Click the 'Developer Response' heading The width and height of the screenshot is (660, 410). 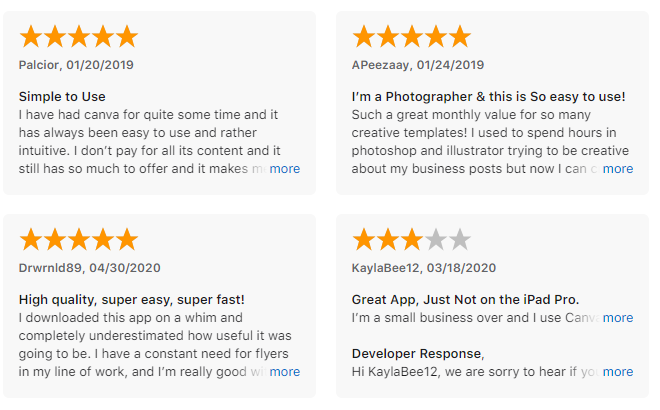(418, 354)
